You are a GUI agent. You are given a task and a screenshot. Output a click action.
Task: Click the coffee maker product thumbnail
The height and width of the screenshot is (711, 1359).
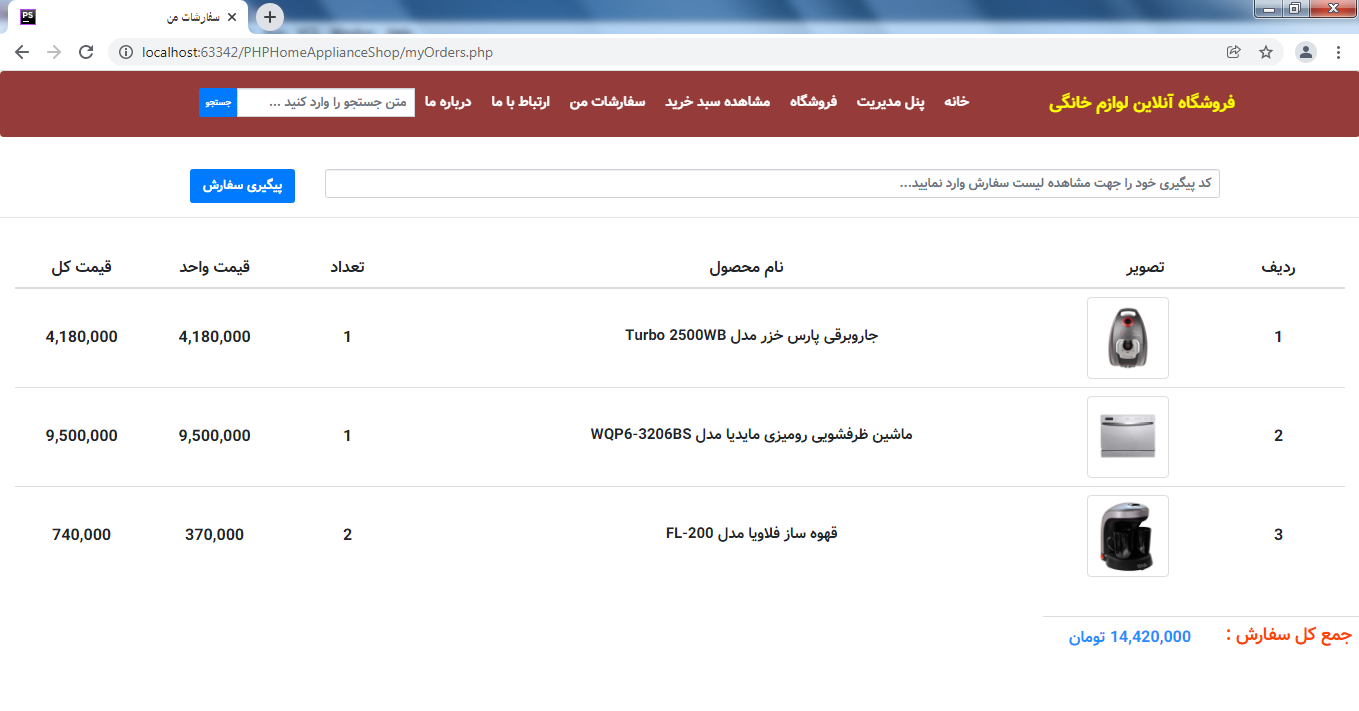pyautogui.click(x=1127, y=536)
